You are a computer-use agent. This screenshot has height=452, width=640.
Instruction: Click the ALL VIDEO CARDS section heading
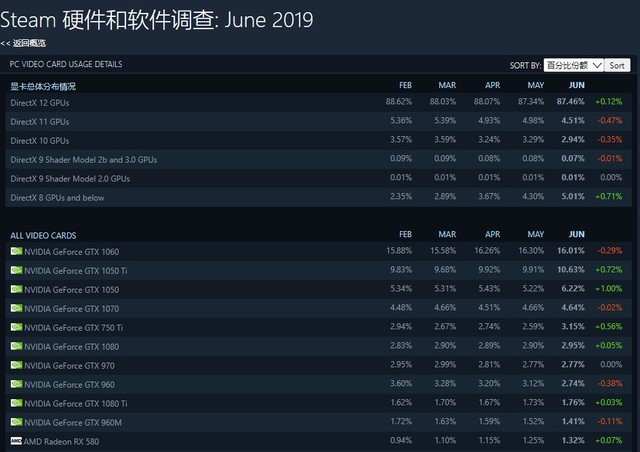coord(43,236)
